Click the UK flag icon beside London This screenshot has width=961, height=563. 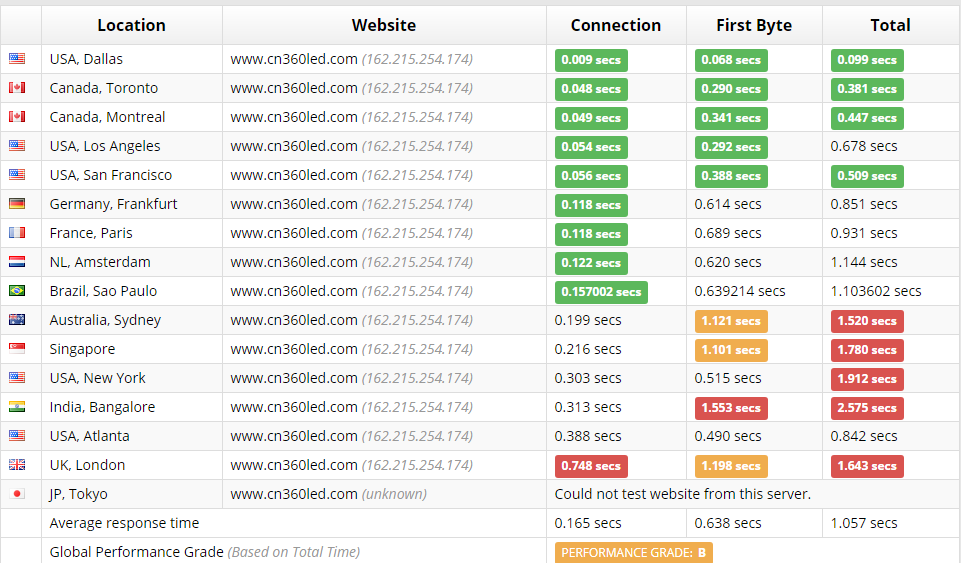pos(17,464)
